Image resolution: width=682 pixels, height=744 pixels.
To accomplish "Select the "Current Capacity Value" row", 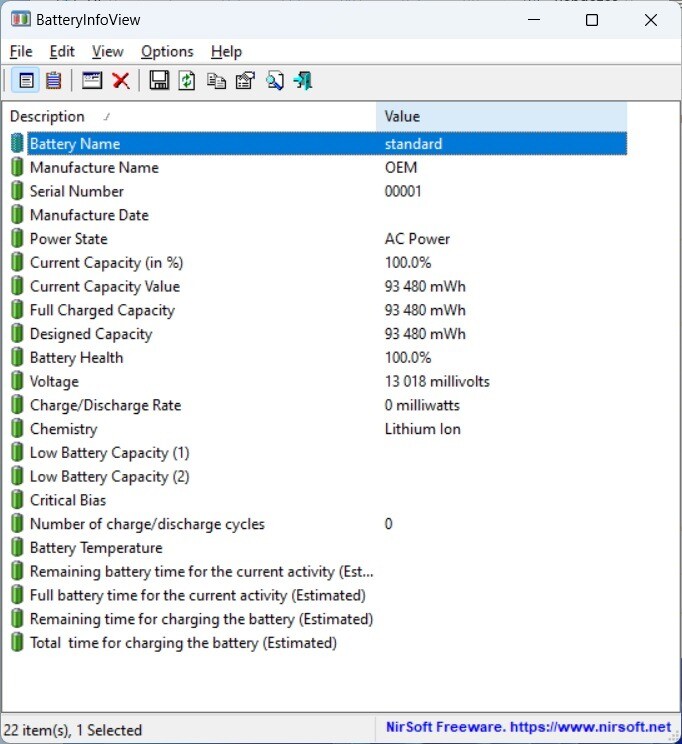I will [319, 286].
